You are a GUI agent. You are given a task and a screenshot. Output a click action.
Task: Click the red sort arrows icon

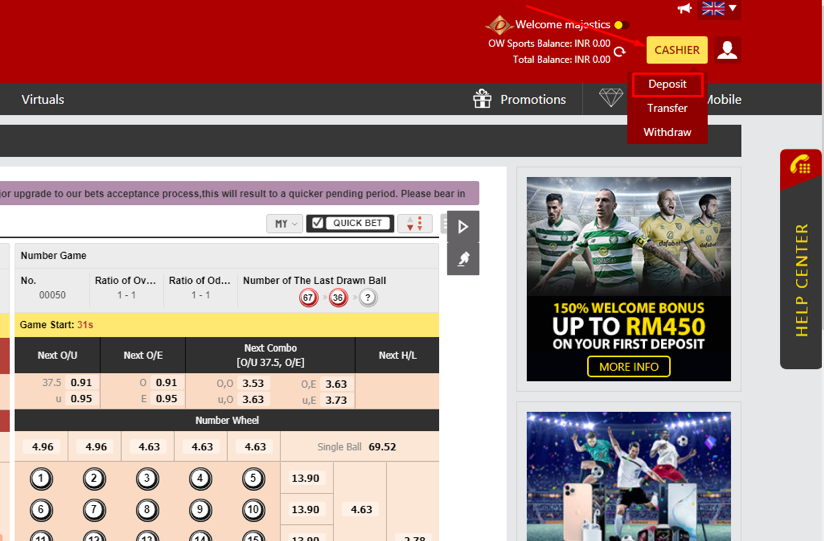click(415, 223)
